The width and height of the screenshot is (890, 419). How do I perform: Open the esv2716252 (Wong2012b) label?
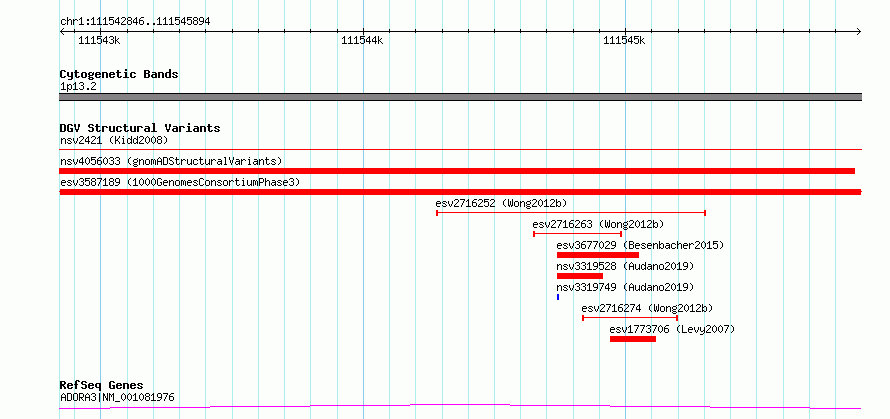point(501,203)
